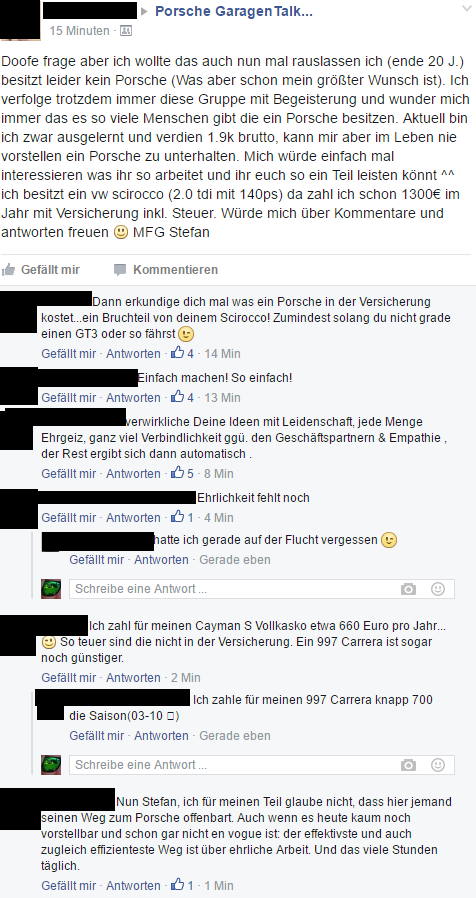
Task: Like the main post with Gefällt mir
Action: tap(50, 269)
